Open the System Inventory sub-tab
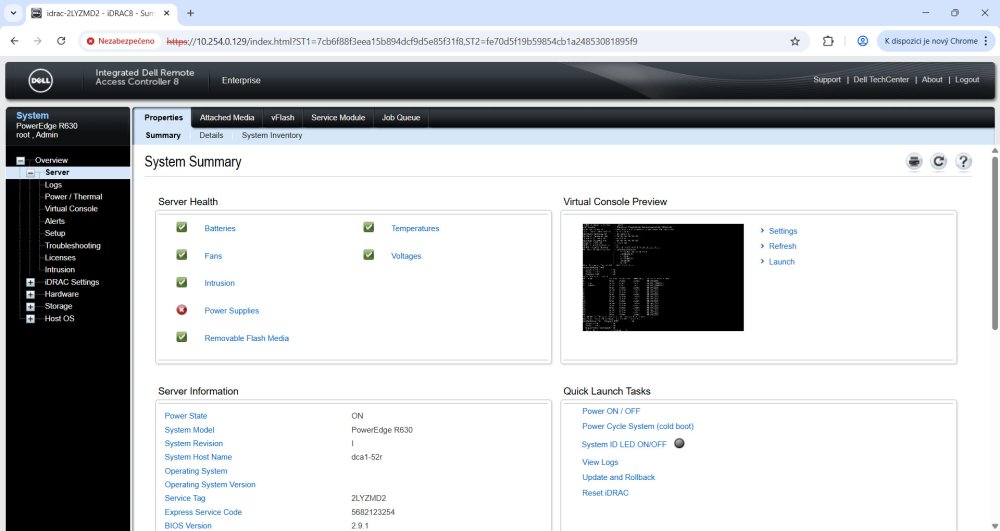The image size is (1000, 531). pos(272,135)
